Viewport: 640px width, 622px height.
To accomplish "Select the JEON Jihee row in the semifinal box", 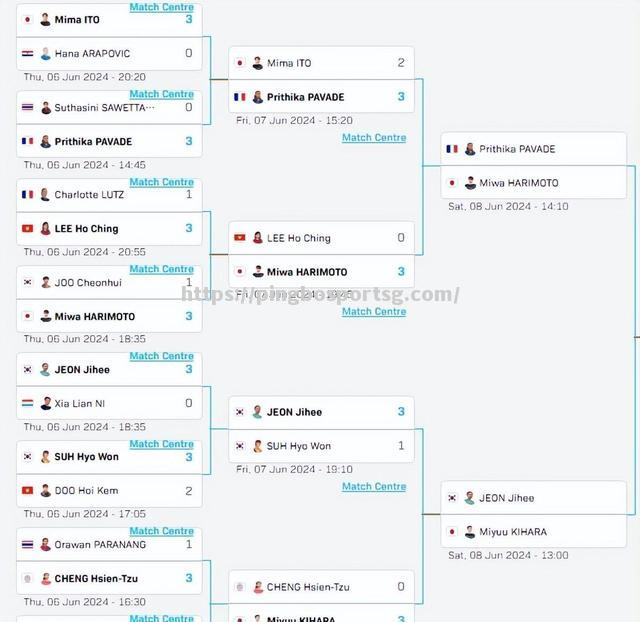I will 533,498.
